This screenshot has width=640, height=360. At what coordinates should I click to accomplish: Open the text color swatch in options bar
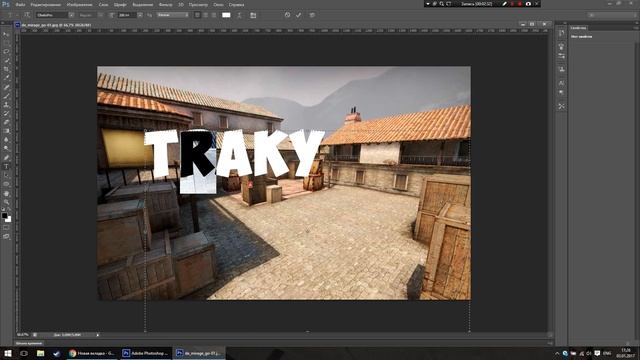pyautogui.click(x=226, y=15)
